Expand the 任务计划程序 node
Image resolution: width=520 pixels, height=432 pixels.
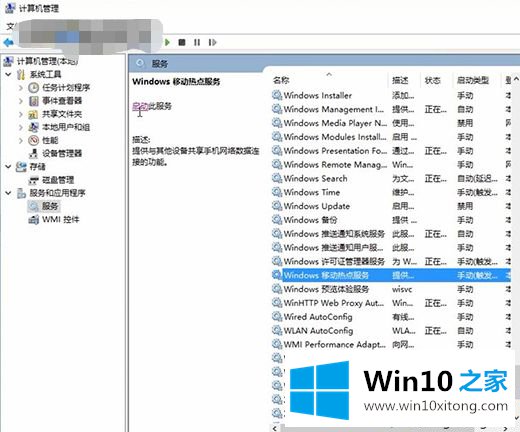(x=21, y=88)
